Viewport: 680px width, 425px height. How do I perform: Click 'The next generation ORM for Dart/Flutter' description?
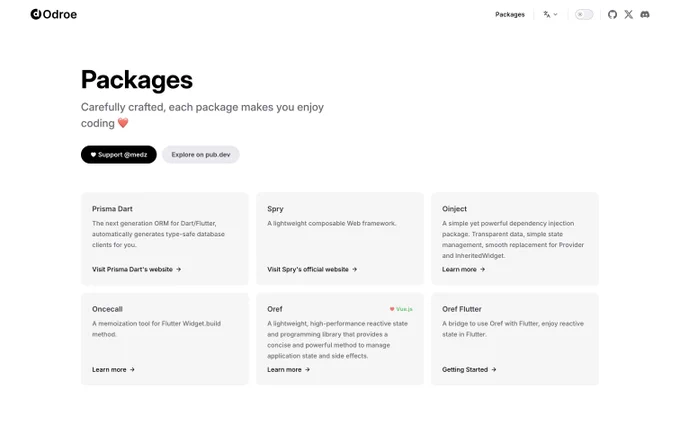158,234
